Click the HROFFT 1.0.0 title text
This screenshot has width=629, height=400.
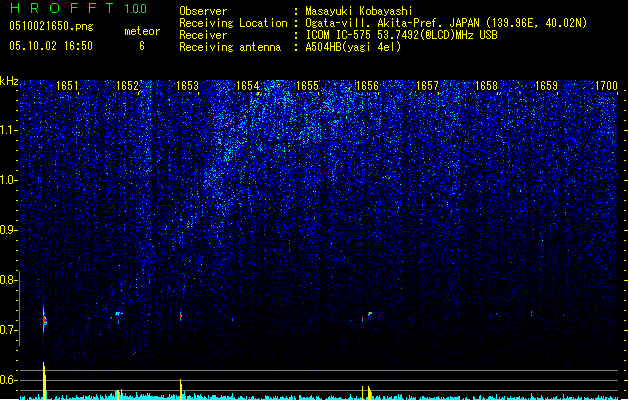pos(78,8)
